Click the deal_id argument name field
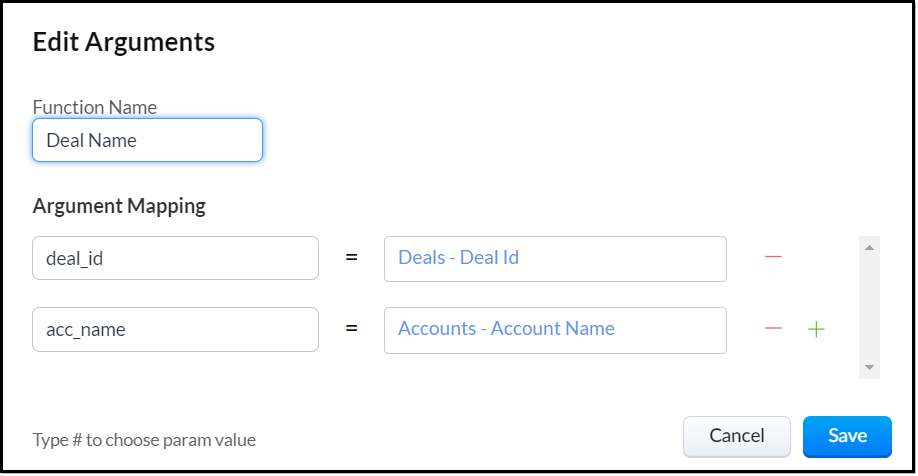The height and width of the screenshot is (476, 918). (175, 258)
